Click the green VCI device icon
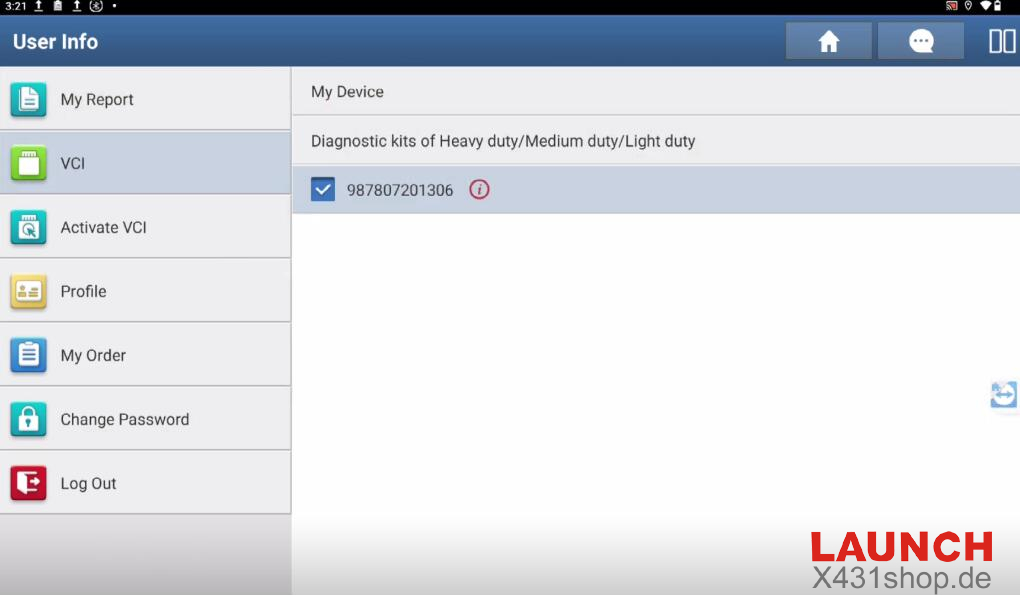The height and width of the screenshot is (595, 1020). (x=28, y=163)
